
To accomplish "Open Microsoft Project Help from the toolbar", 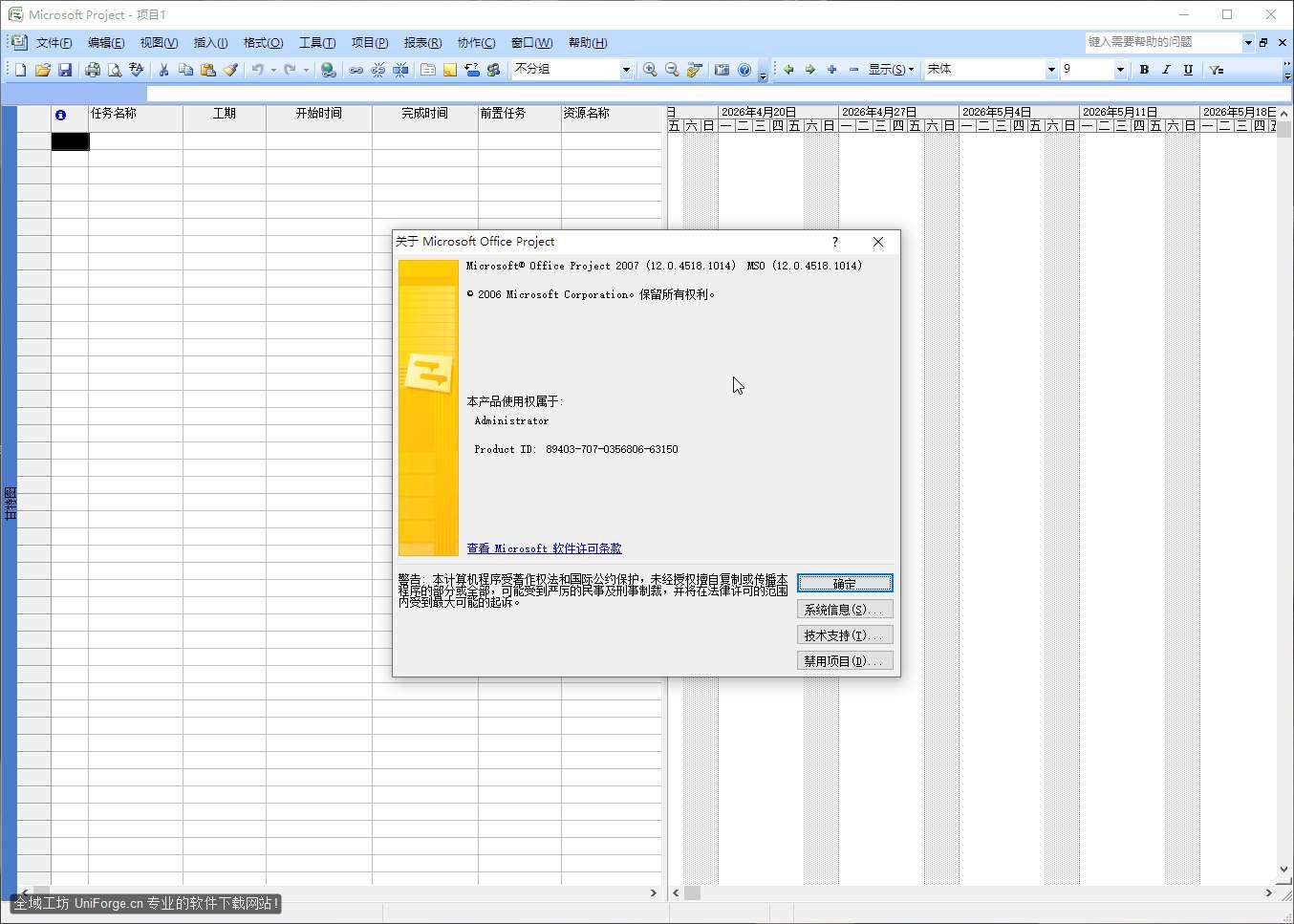I will (744, 70).
